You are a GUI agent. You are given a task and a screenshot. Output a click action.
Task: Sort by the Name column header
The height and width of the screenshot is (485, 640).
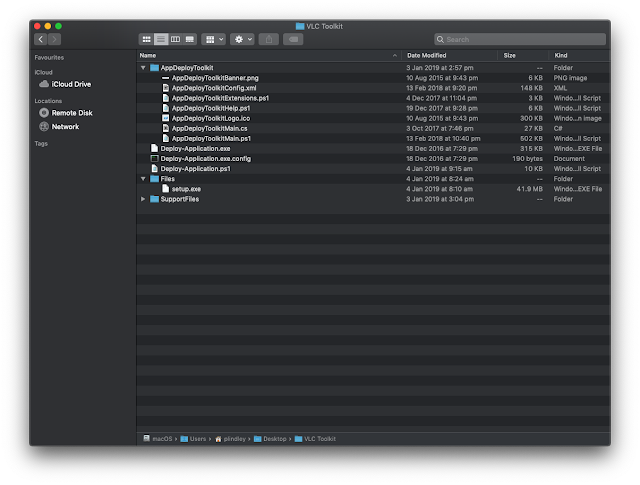tap(269, 56)
